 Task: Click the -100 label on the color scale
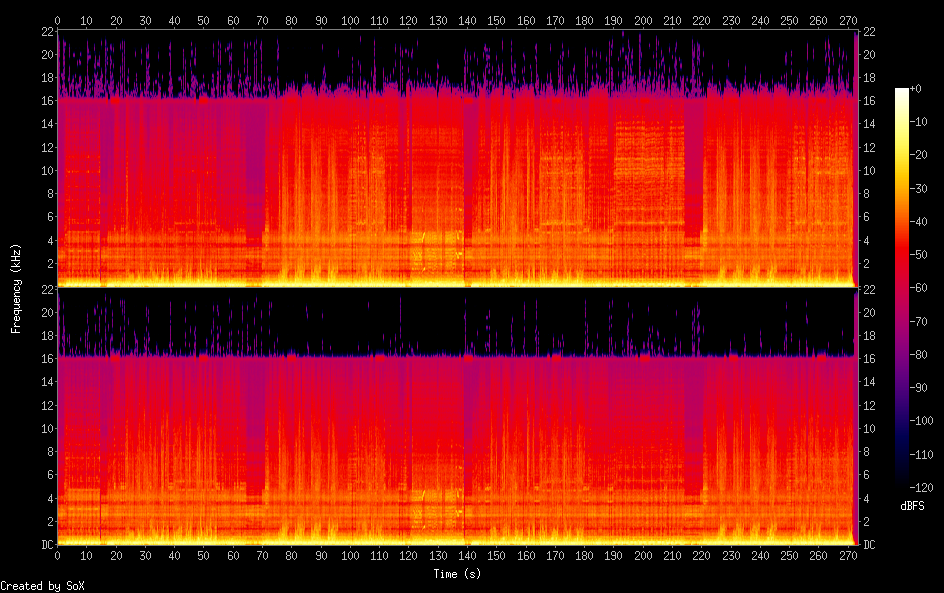point(926,419)
